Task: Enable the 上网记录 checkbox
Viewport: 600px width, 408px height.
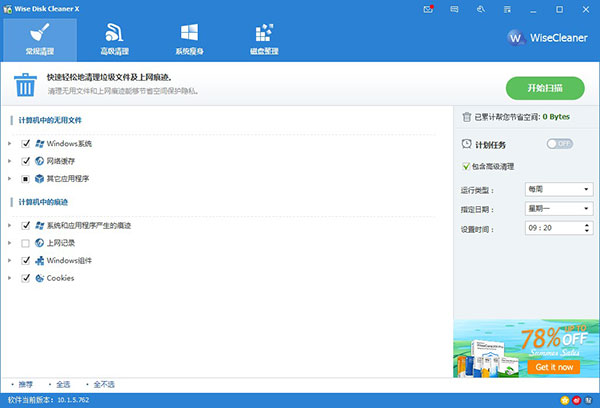Action: pyautogui.click(x=26, y=243)
